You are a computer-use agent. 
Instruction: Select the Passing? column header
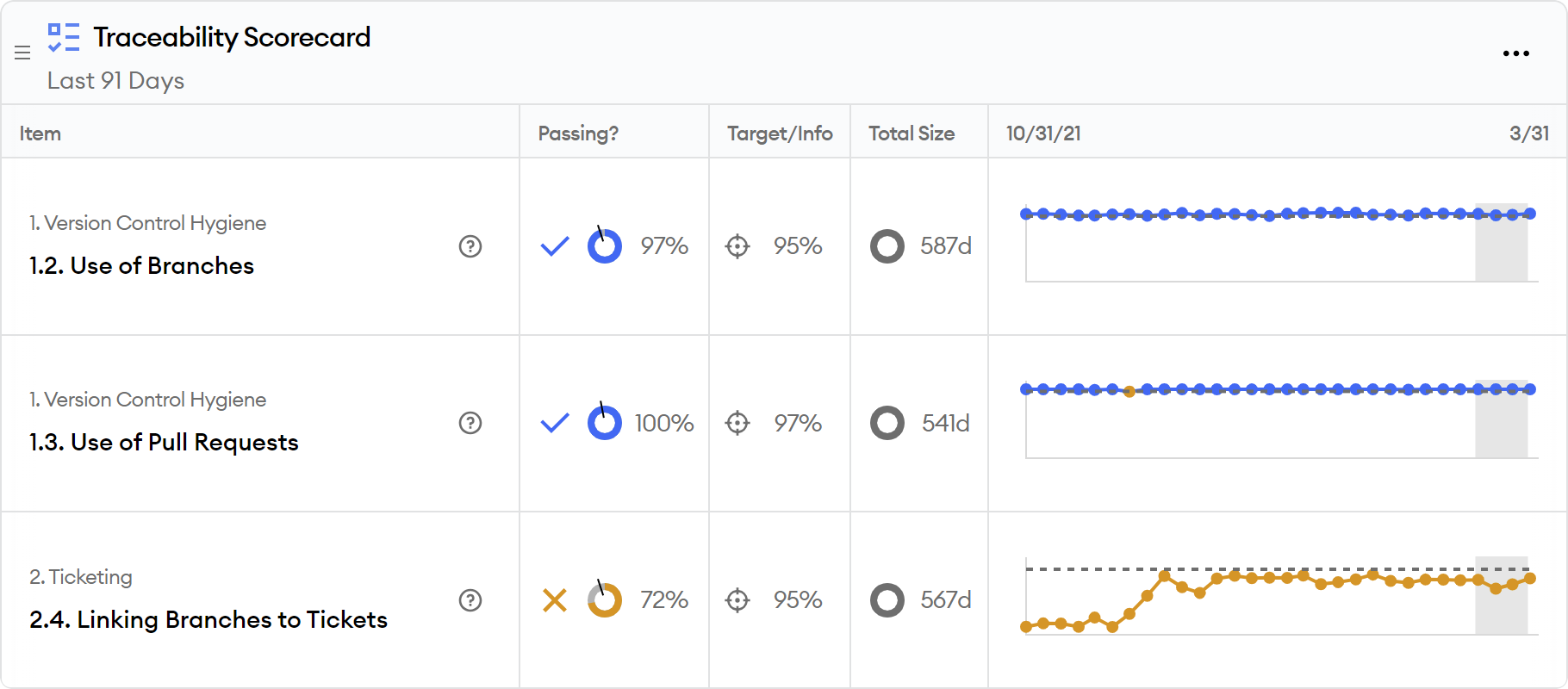[578, 133]
